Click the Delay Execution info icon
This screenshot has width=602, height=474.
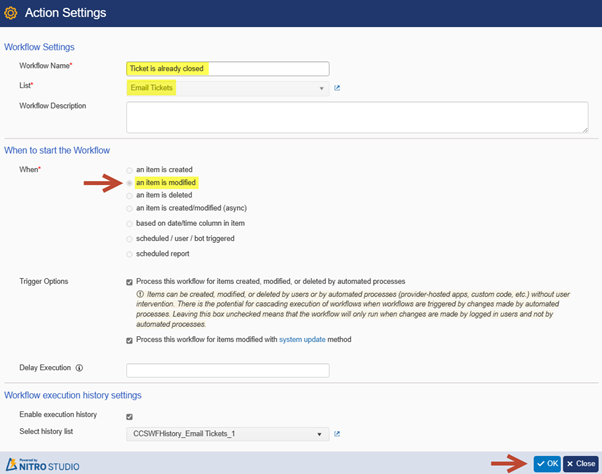tap(79, 368)
